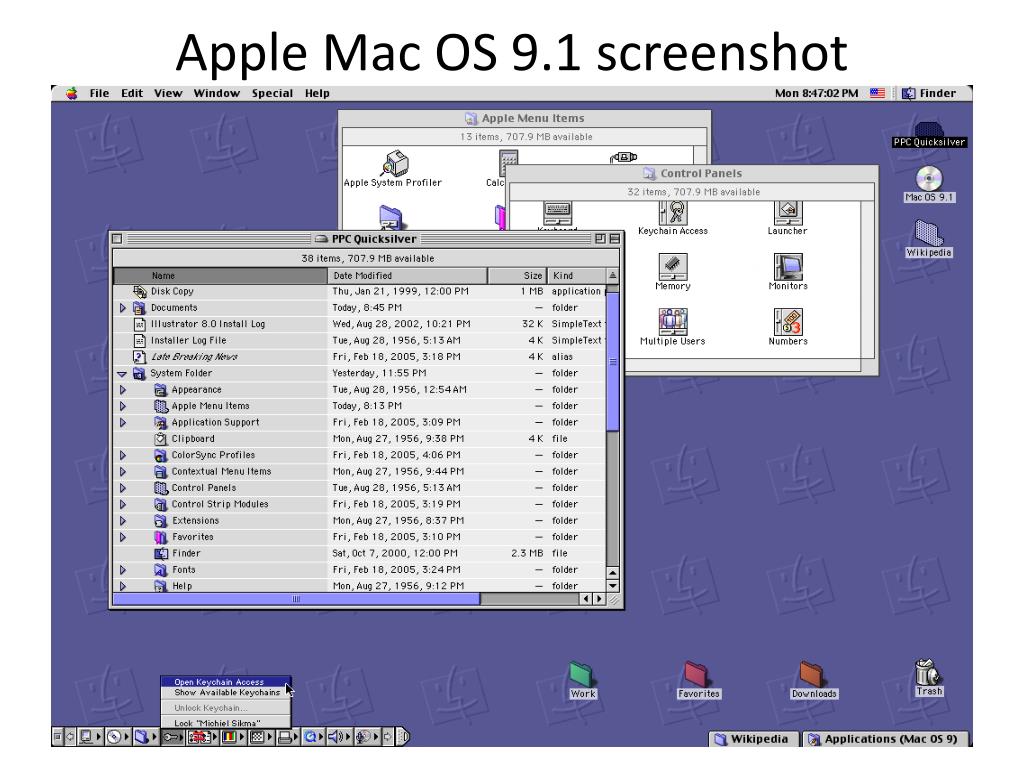1024x768 pixels.
Task: Open the Special menu
Action: coord(272,93)
